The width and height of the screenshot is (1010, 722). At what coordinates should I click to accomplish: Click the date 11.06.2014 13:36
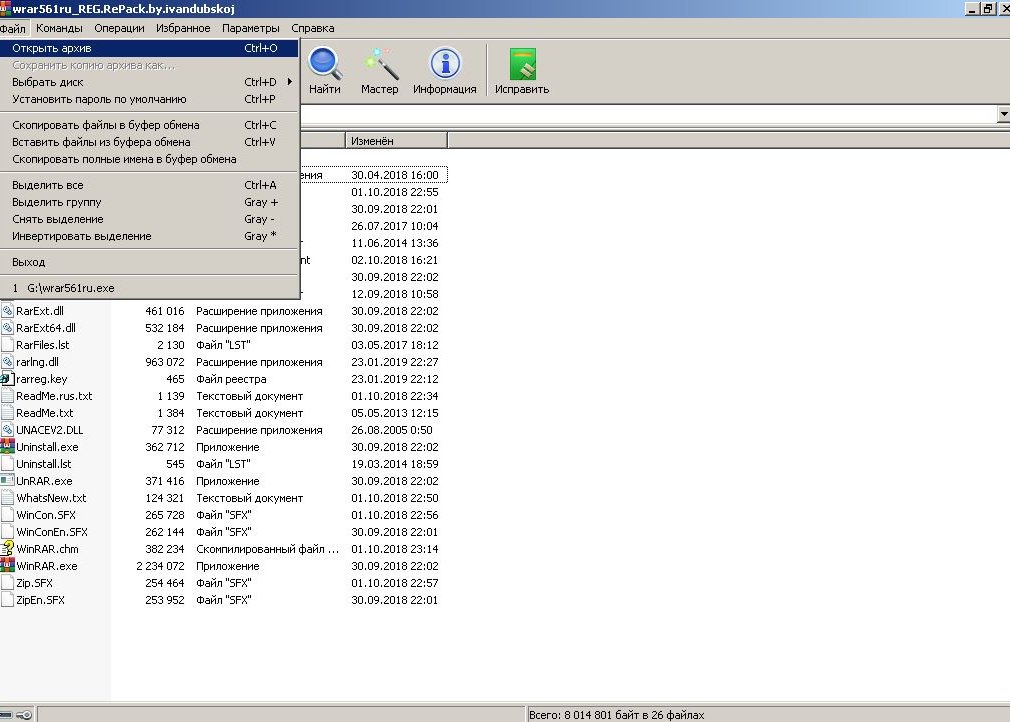[x=395, y=243]
